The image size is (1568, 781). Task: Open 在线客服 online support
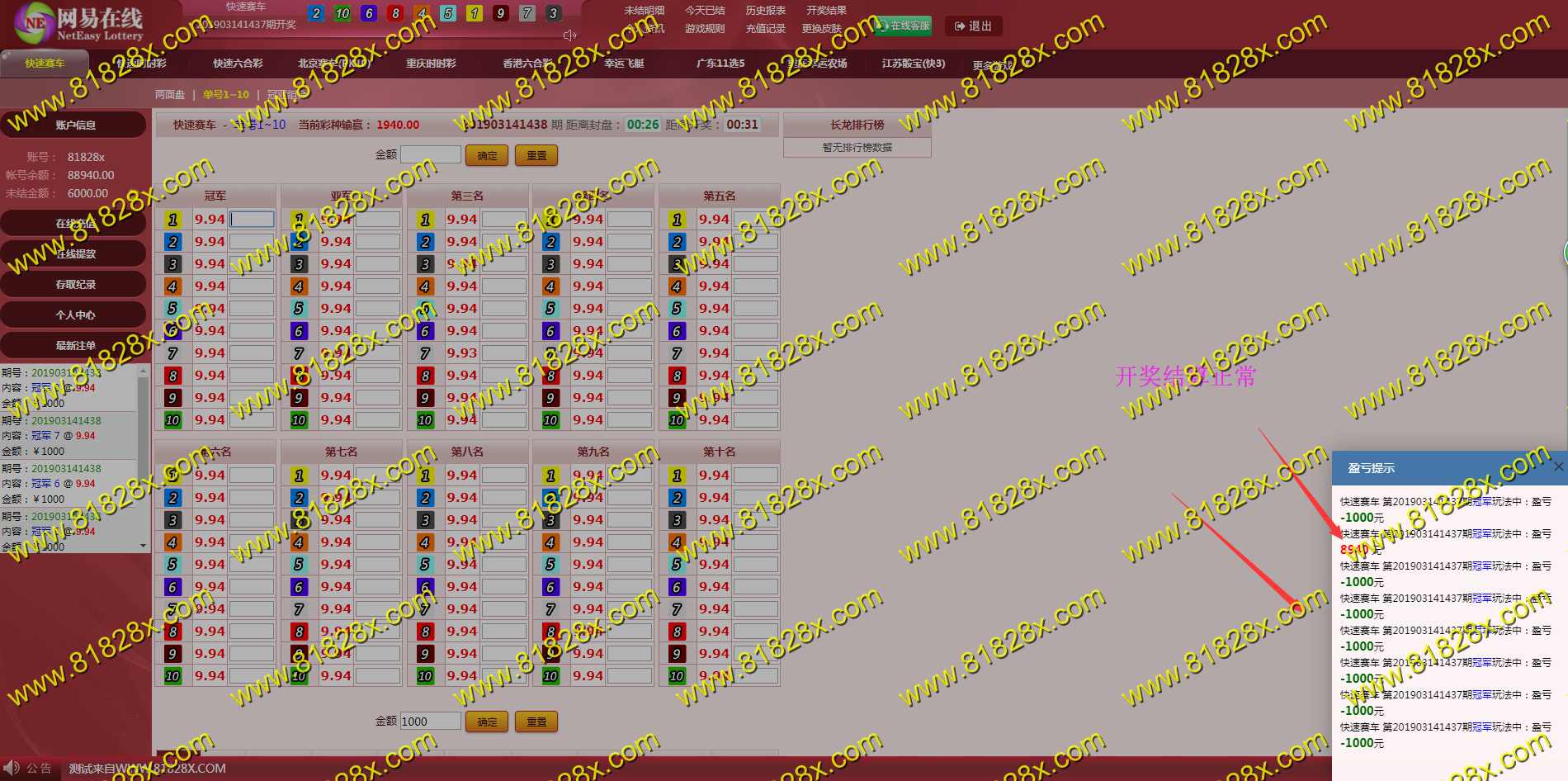tap(903, 26)
